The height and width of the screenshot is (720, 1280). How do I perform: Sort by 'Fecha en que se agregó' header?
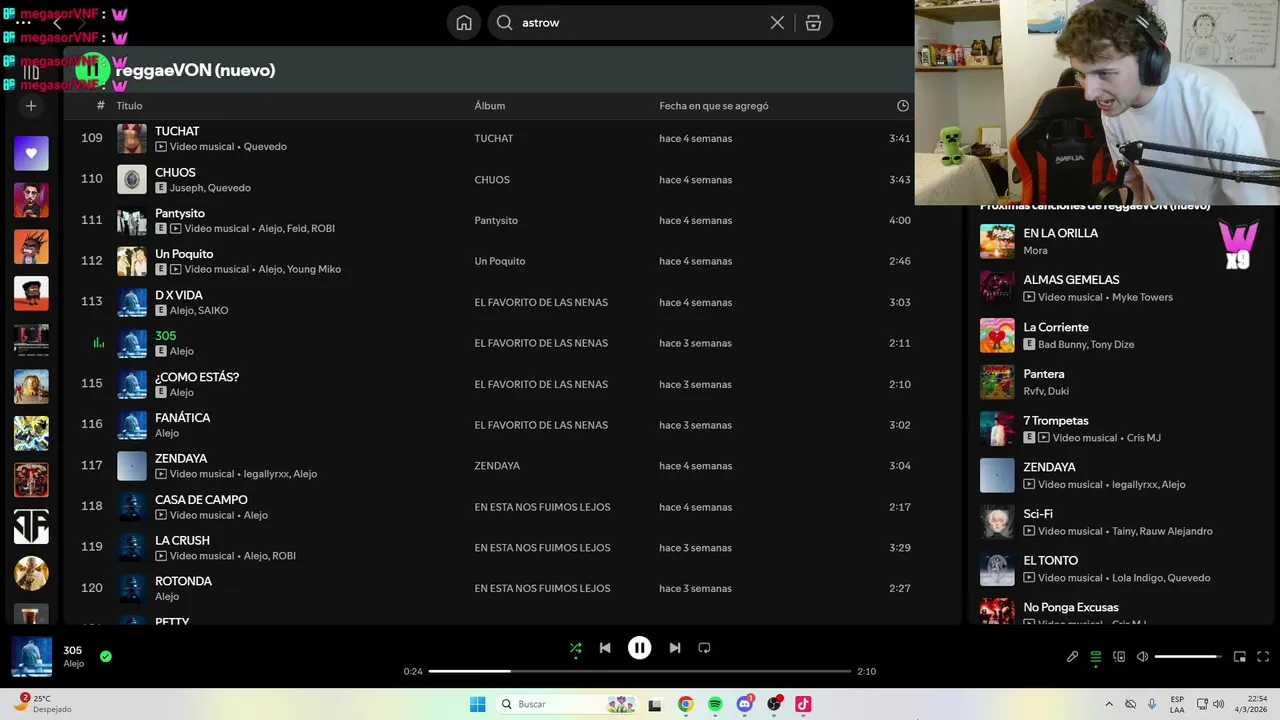point(714,105)
